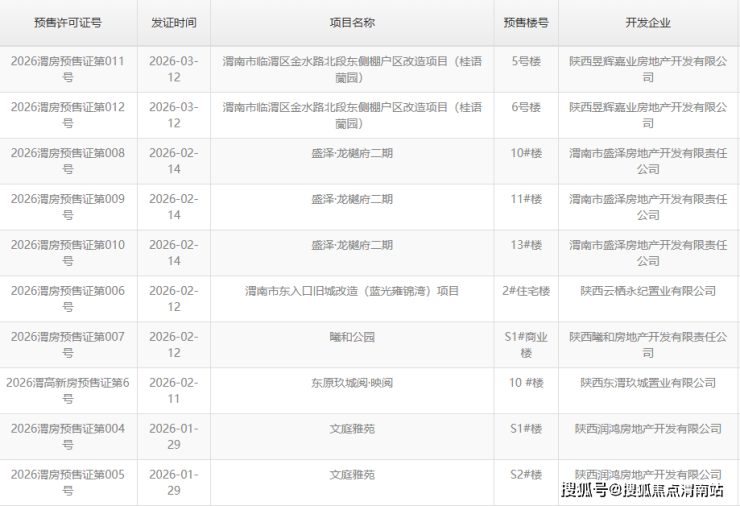
Task: Click project name in permit 012 row
Action: coord(352,115)
